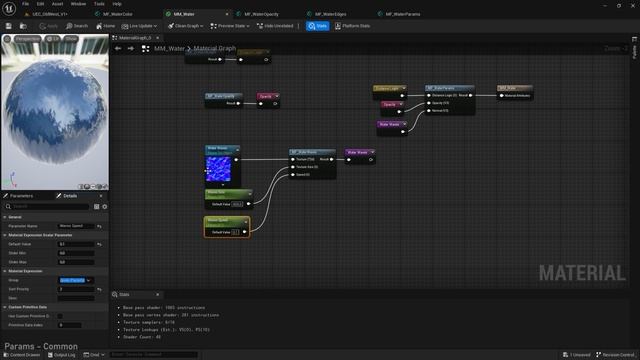
Task: Jump to Home node in graph
Action: pyautogui.click(x=105, y=26)
